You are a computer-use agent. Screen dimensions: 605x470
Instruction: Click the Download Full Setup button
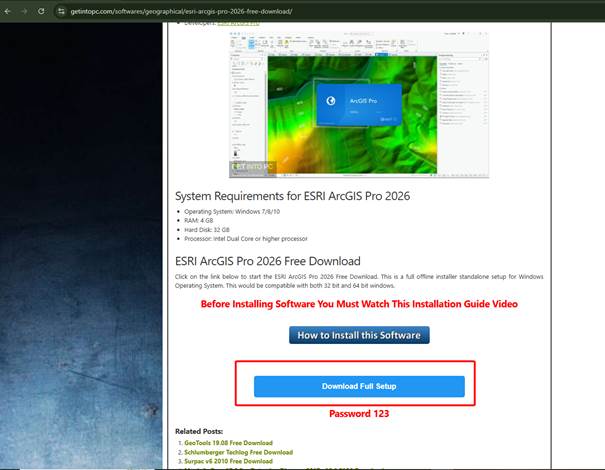tap(359, 386)
